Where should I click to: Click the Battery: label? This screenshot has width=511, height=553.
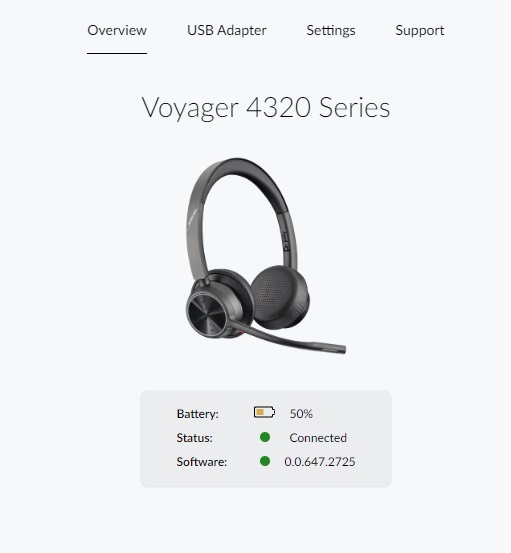(x=197, y=413)
